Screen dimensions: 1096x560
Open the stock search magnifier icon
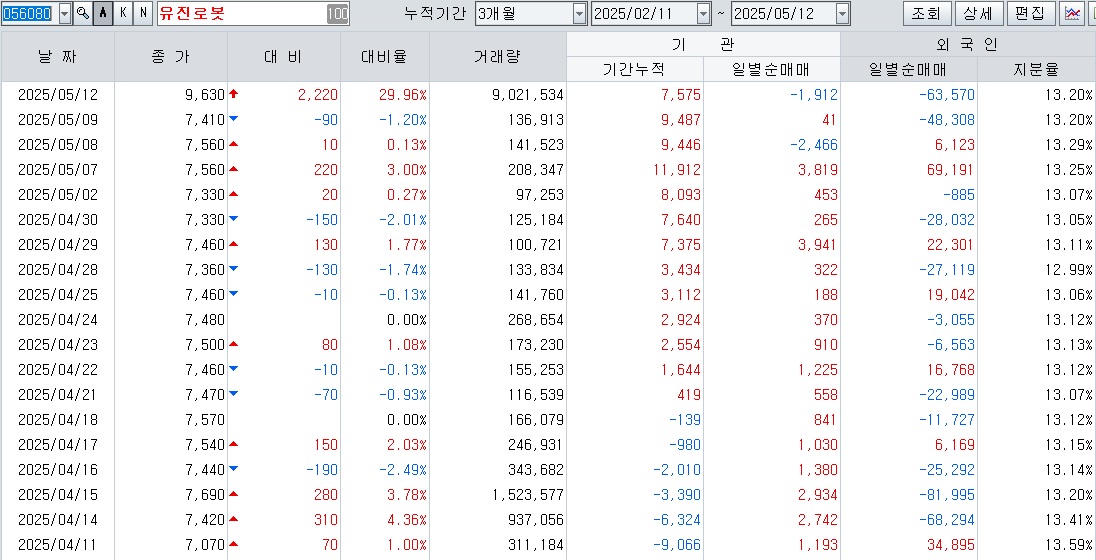(82, 13)
